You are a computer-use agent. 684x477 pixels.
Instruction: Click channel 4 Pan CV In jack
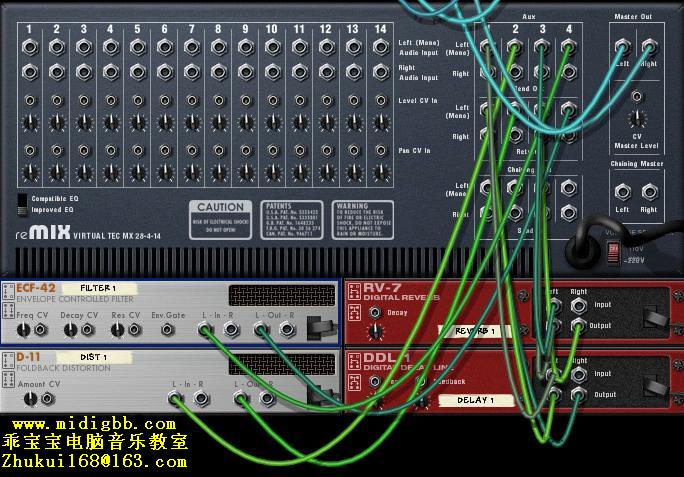111,151
